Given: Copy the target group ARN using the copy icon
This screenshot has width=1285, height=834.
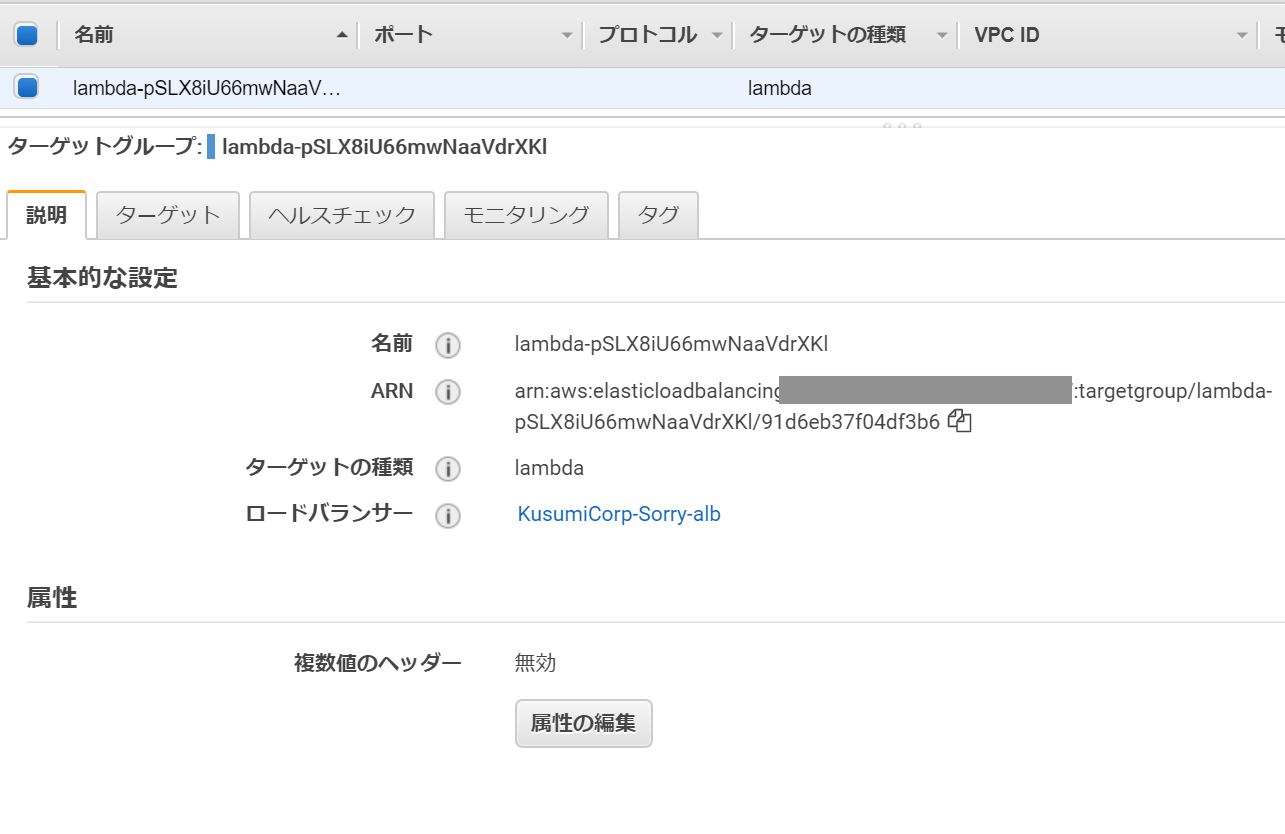Looking at the screenshot, I should click(959, 421).
